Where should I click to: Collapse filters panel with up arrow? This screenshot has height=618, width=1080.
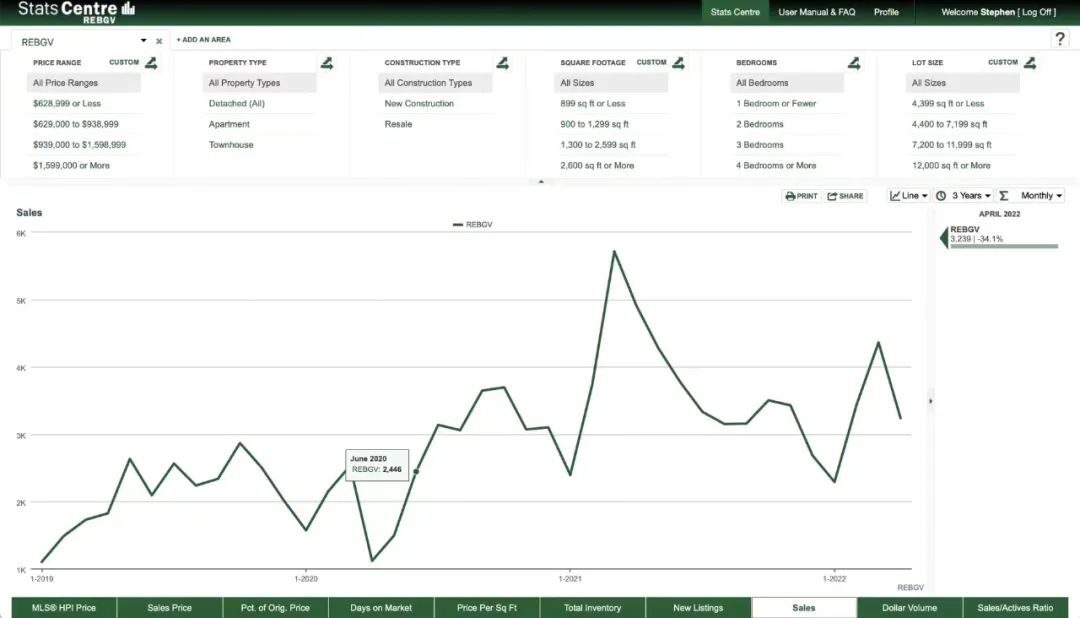click(x=541, y=182)
